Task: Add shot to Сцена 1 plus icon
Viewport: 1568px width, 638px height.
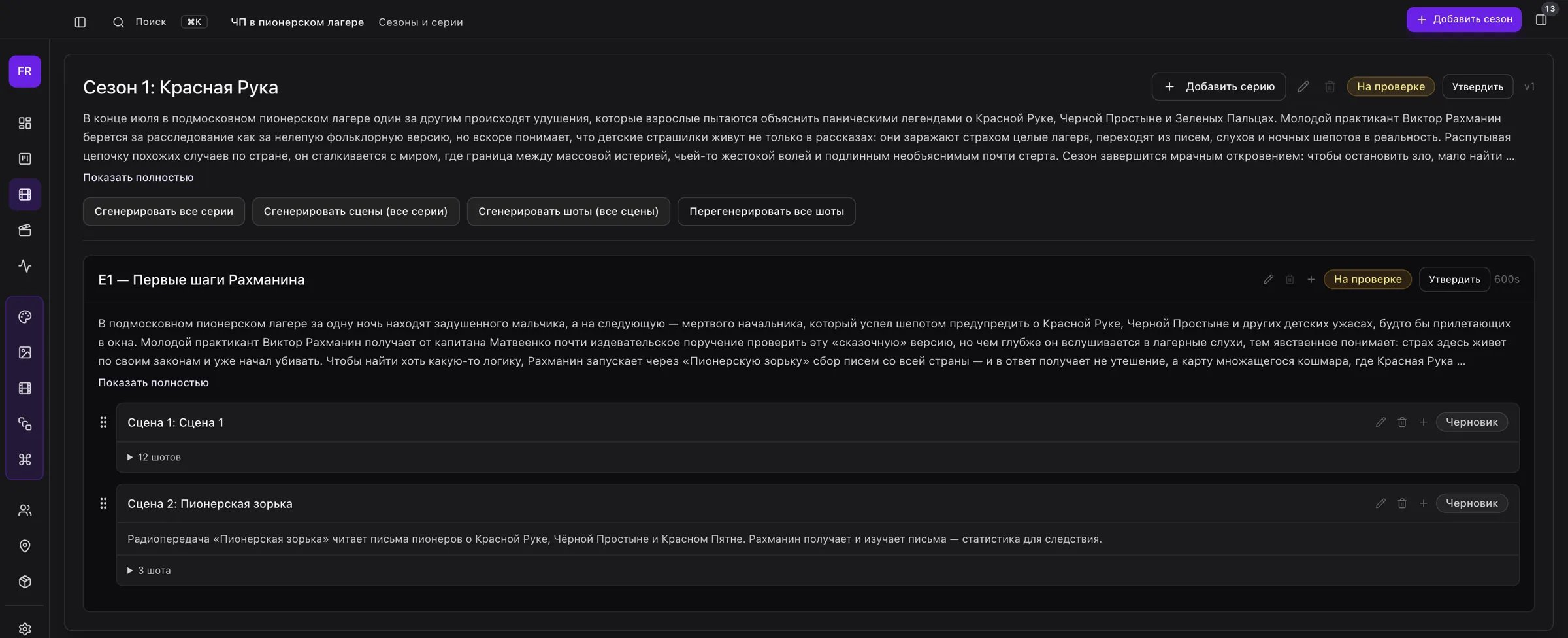Action: [1423, 422]
